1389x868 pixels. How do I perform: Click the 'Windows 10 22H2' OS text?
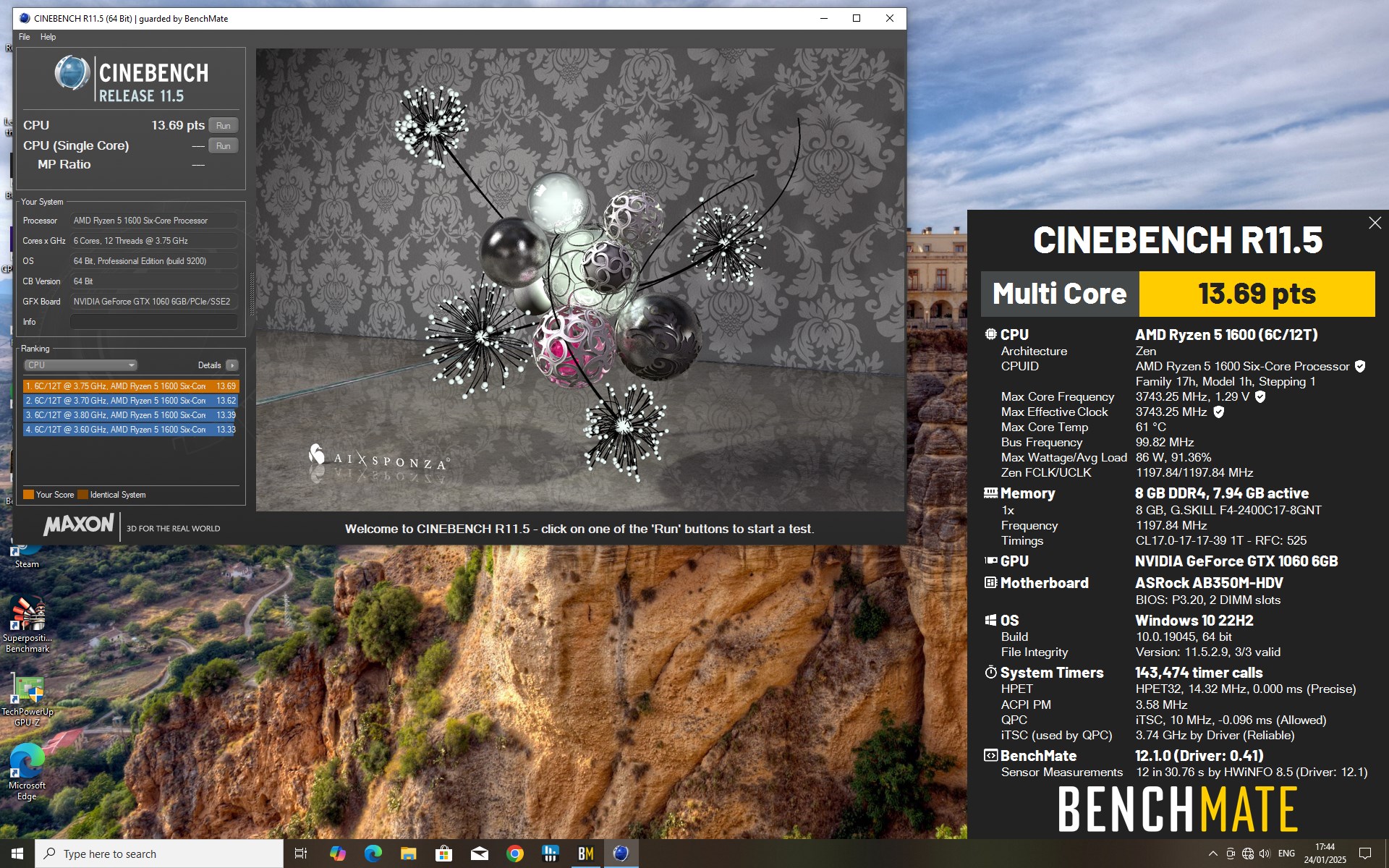[1194, 621]
